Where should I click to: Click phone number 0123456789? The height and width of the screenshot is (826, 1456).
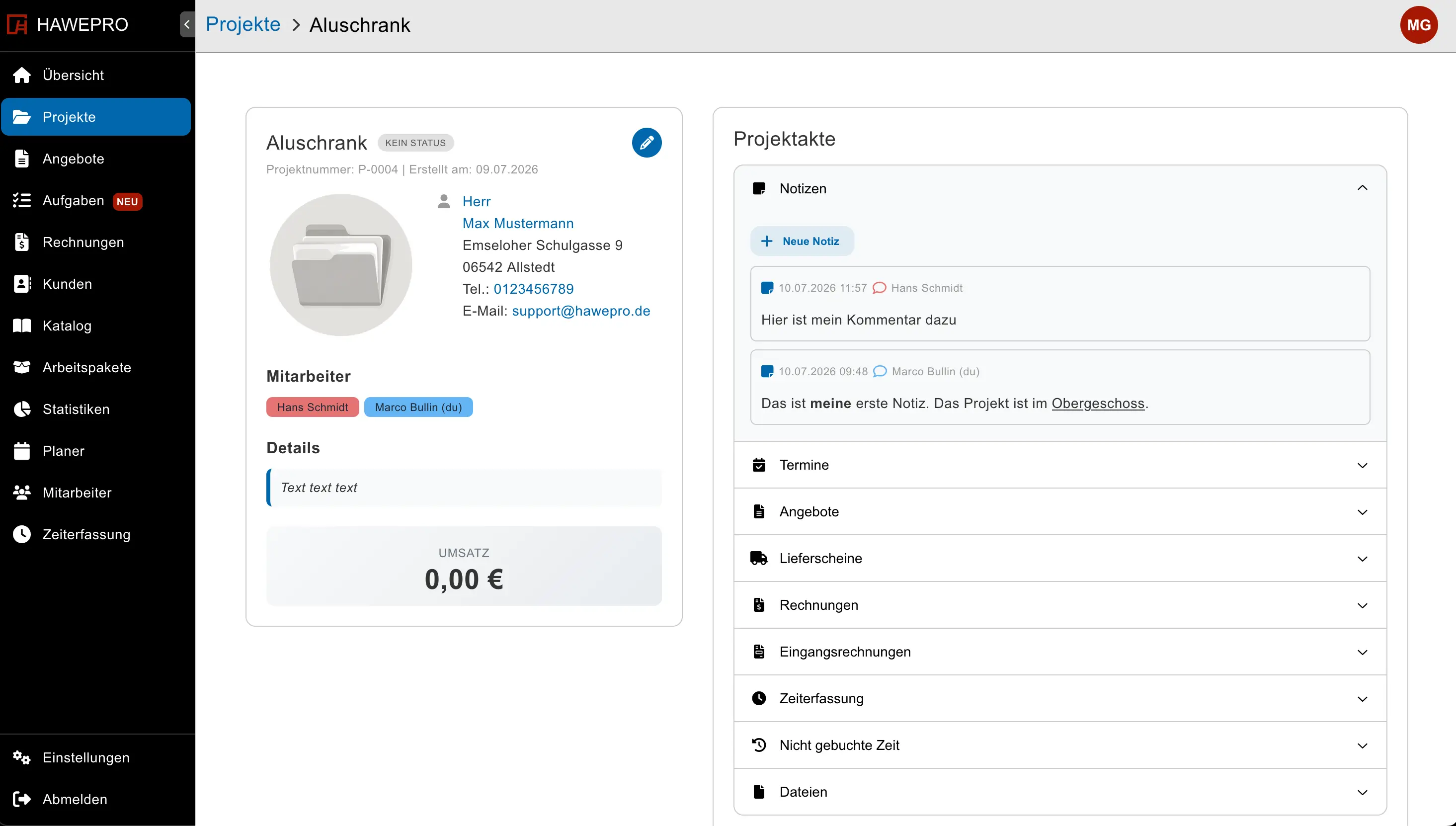[x=533, y=289]
